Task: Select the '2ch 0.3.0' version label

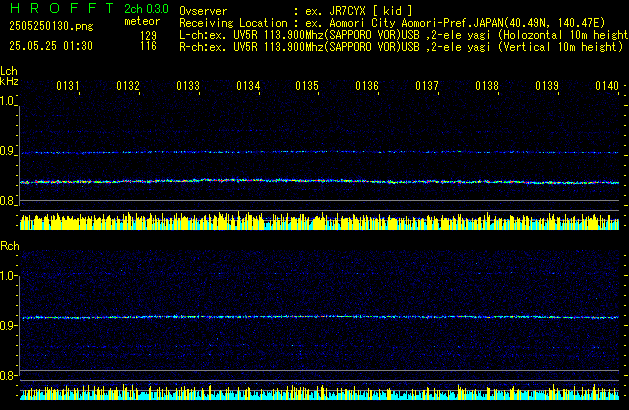Action: click(x=146, y=9)
